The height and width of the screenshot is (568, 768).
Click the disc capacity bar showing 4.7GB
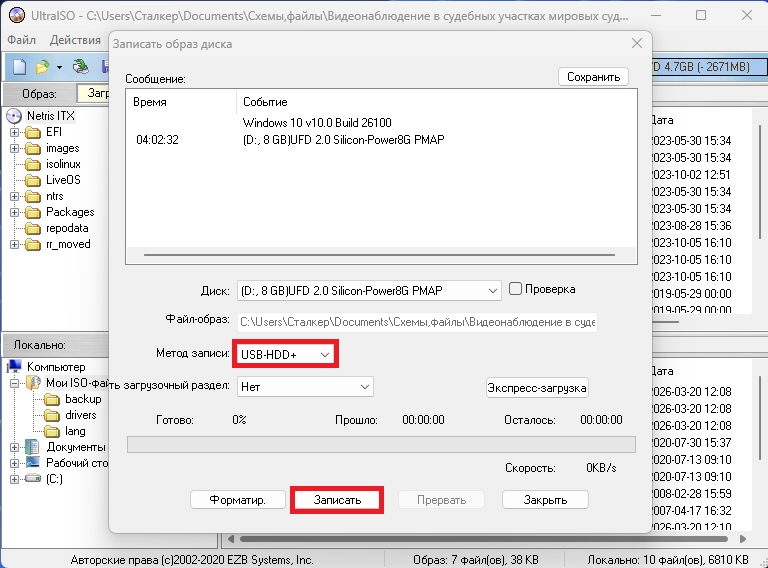tap(709, 67)
